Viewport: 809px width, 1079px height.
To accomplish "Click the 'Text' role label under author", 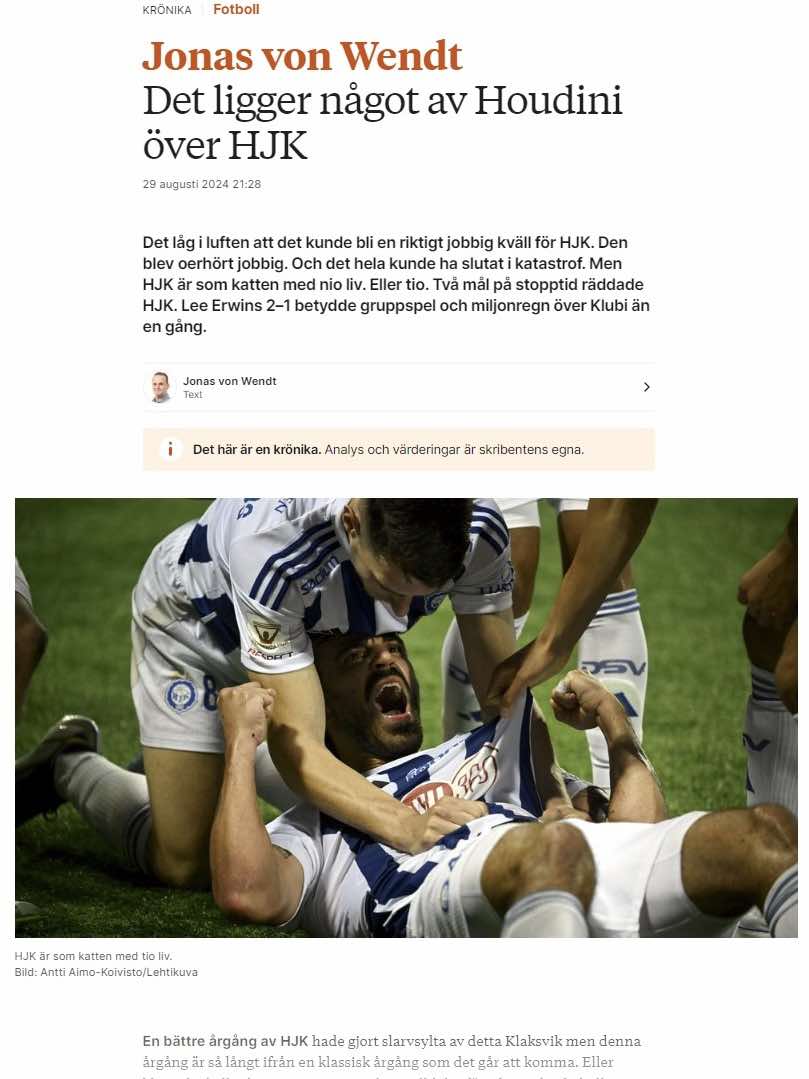I will (193, 394).
